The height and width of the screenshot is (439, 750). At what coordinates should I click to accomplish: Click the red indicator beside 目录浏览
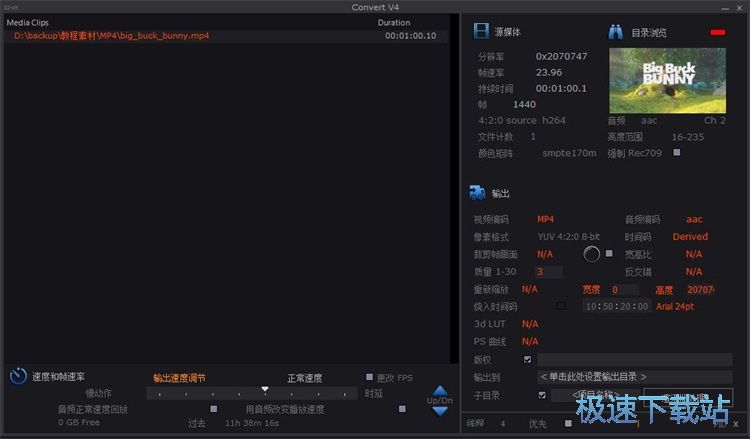[x=717, y=32]
